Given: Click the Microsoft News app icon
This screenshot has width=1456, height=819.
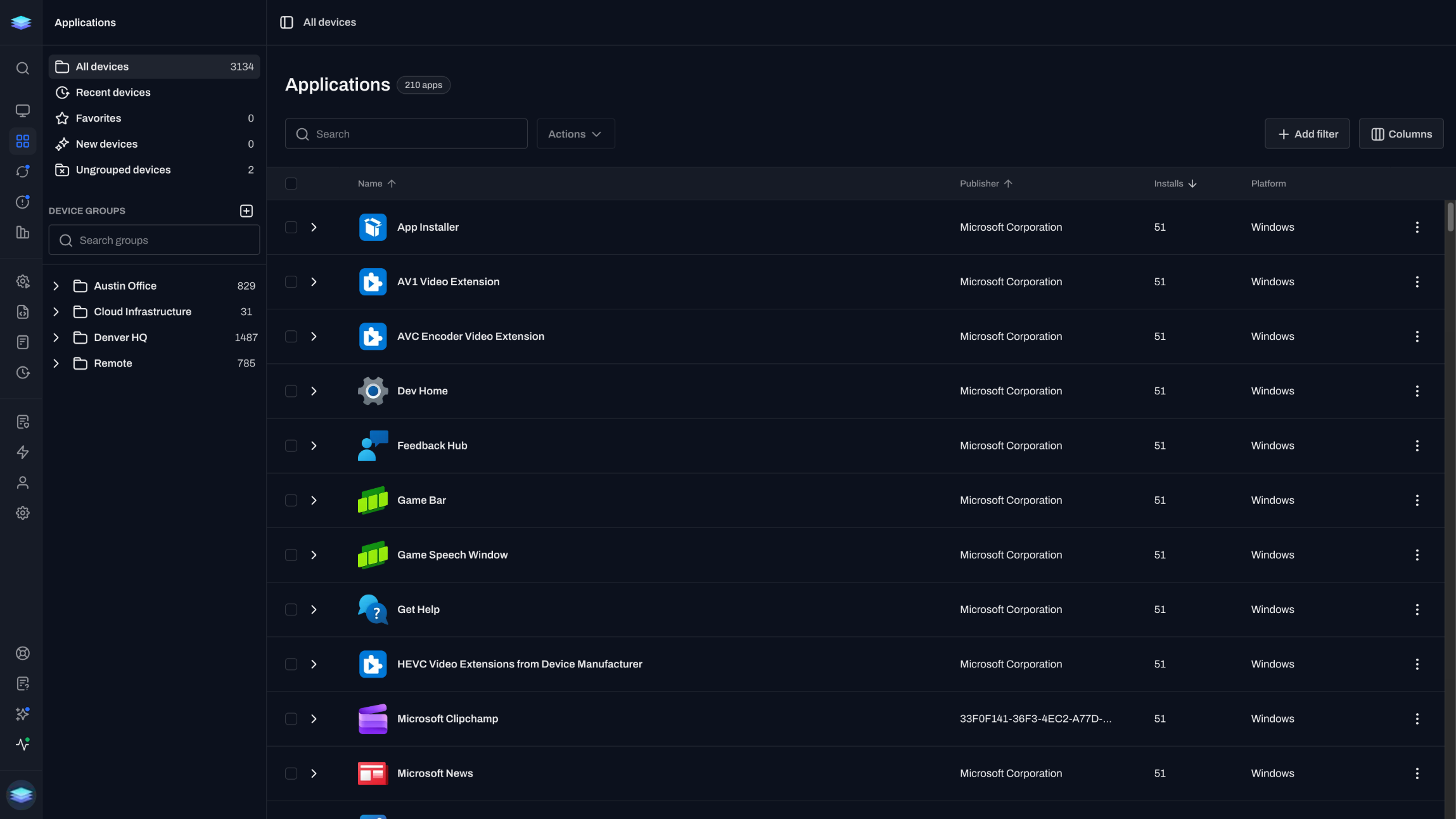Looking at the screenshot, I should point(373,773).
